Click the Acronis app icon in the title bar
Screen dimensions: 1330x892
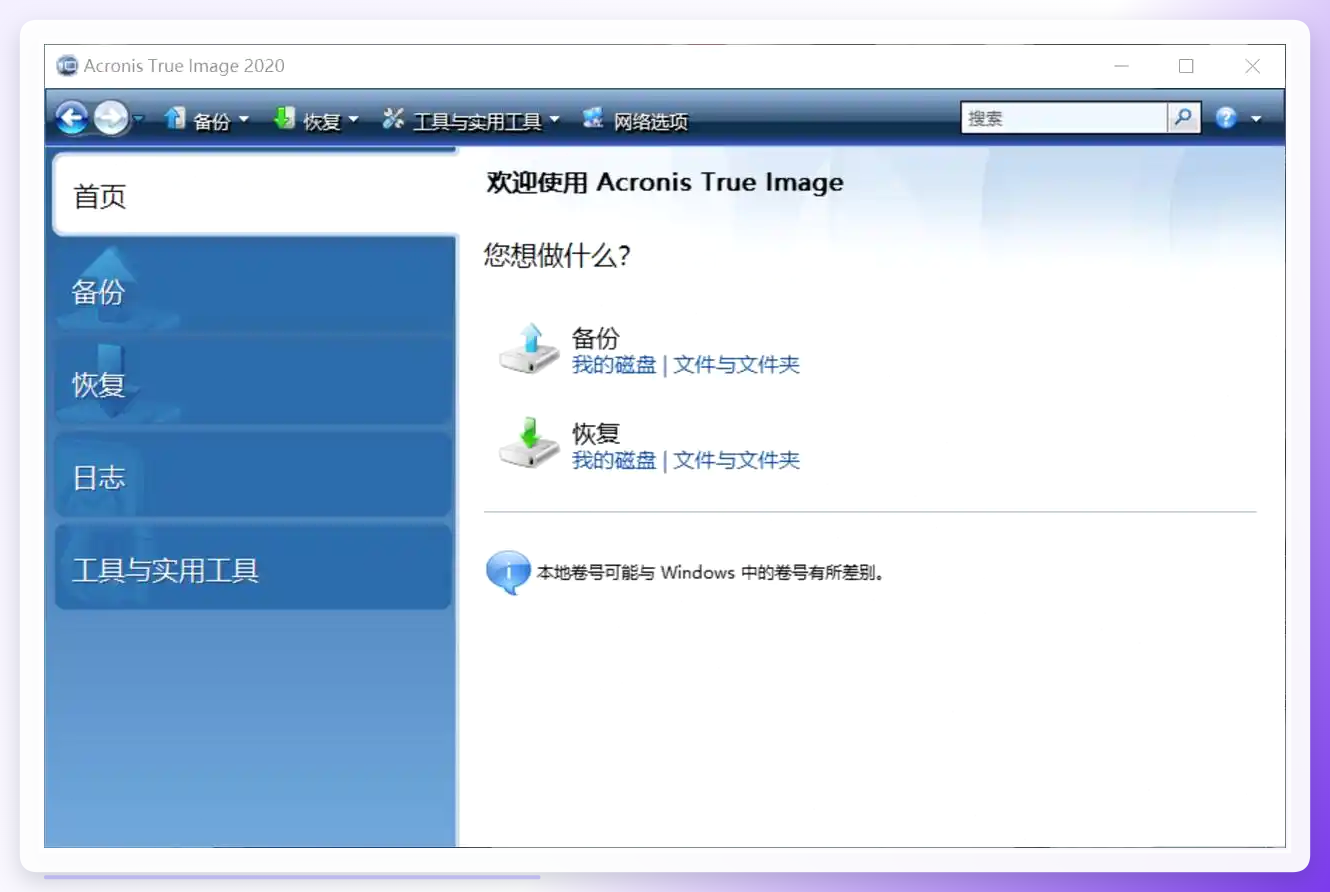67,66
